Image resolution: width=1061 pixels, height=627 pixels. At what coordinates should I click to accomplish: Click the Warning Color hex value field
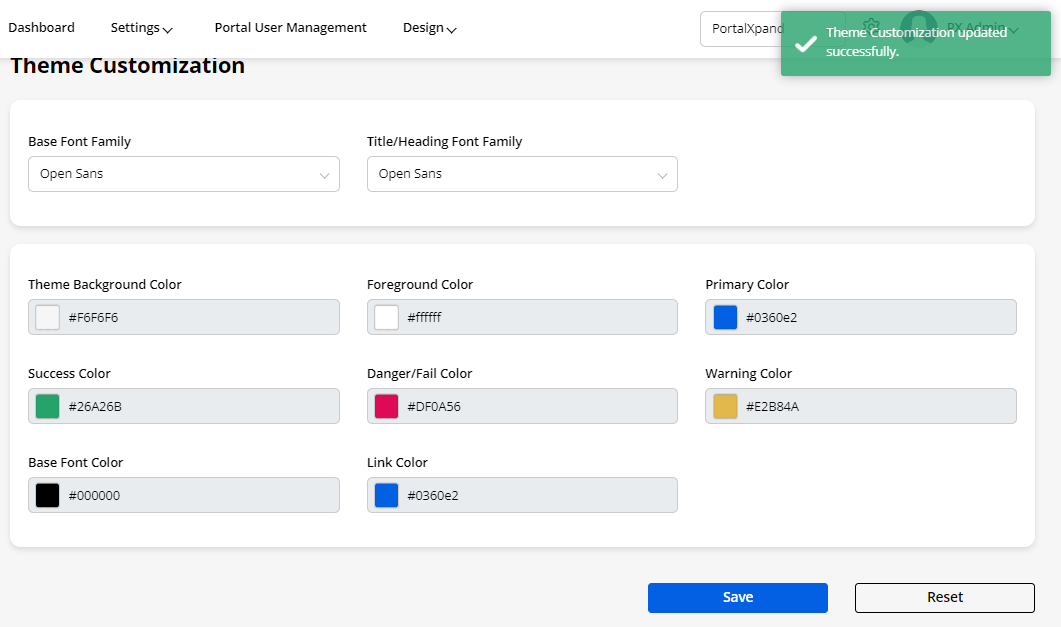click(875, 406)
